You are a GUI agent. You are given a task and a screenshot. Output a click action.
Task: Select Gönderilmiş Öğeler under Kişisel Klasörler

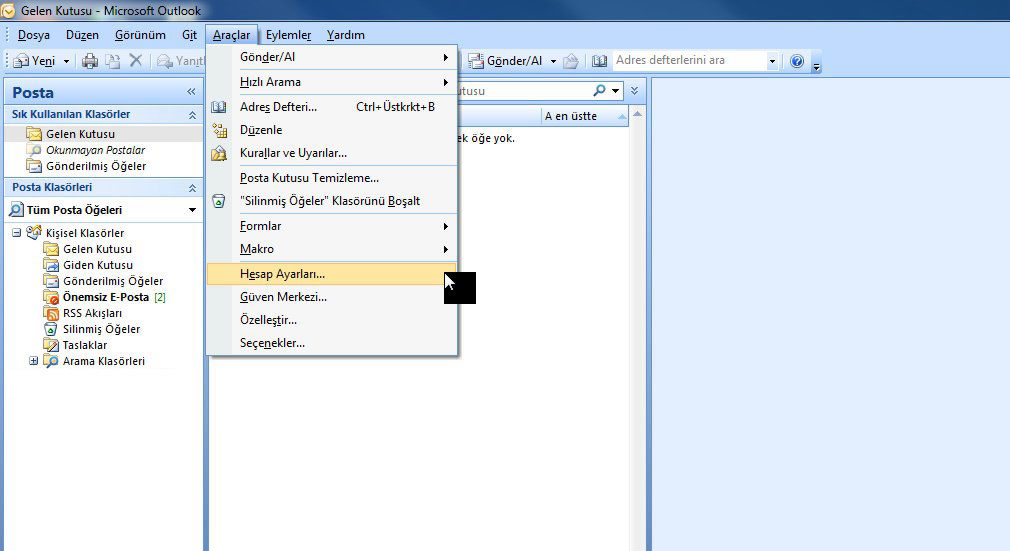[113, 281]
